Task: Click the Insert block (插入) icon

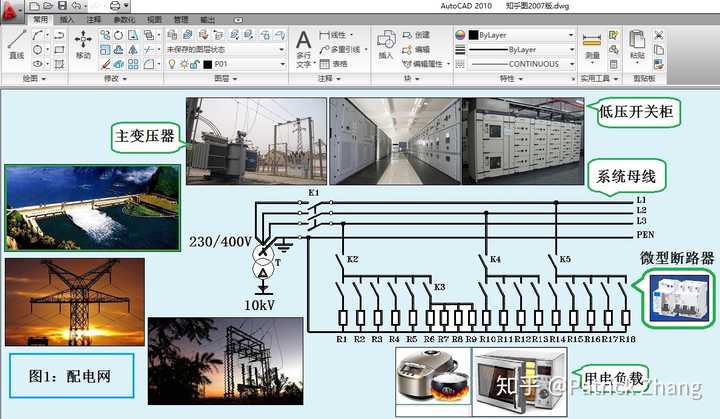Action: pos(386,44)
